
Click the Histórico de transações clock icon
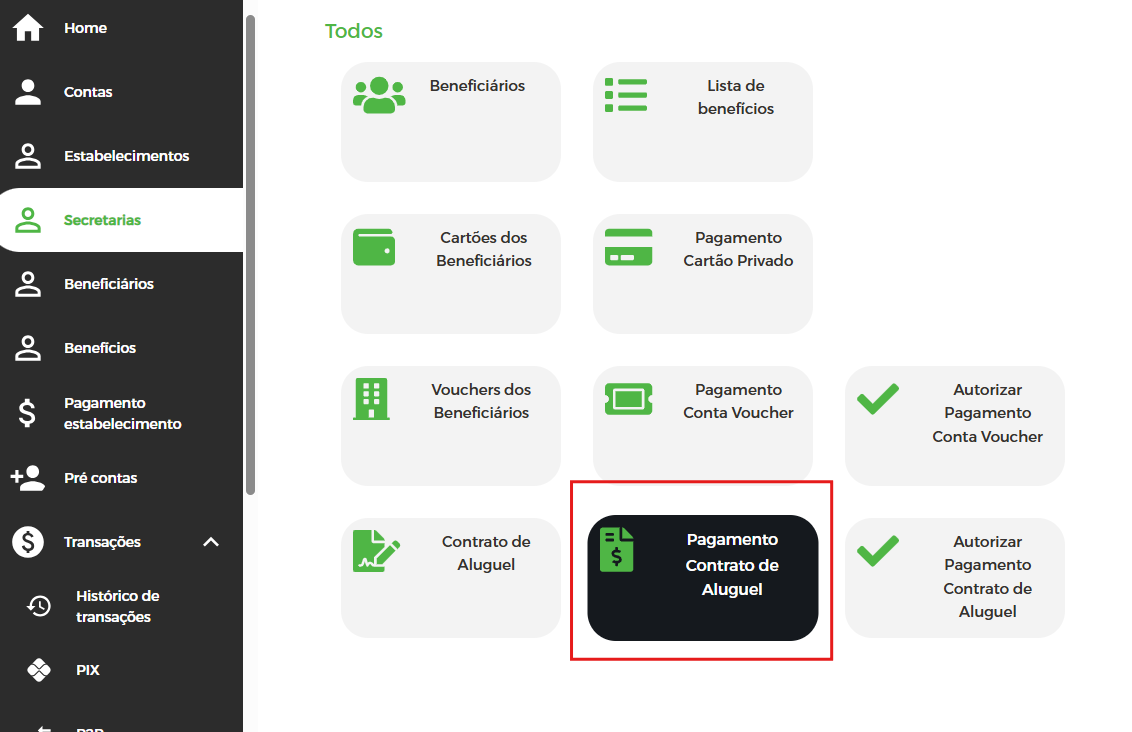coord(39,606)
